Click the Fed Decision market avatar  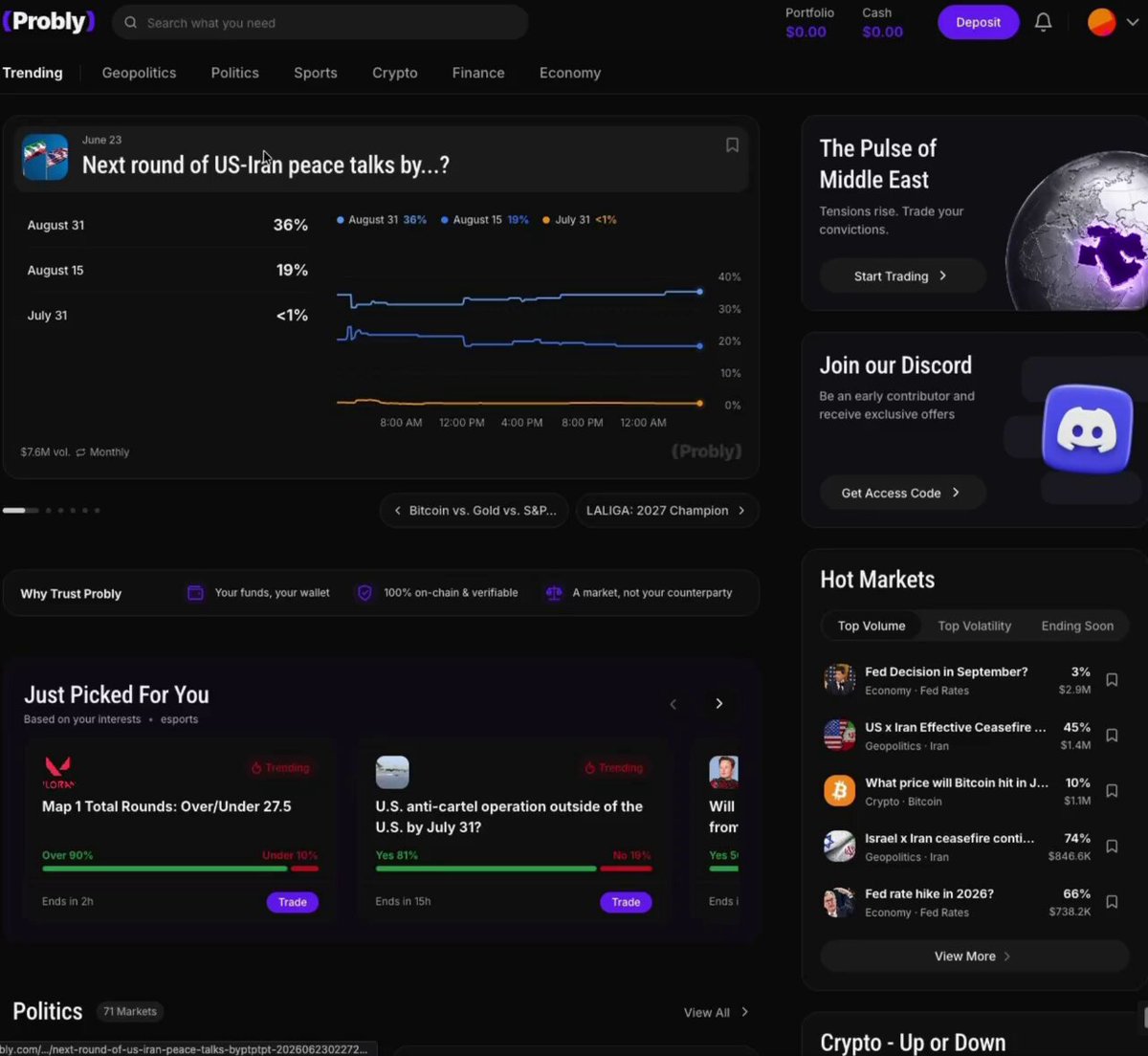coord(839,680)
